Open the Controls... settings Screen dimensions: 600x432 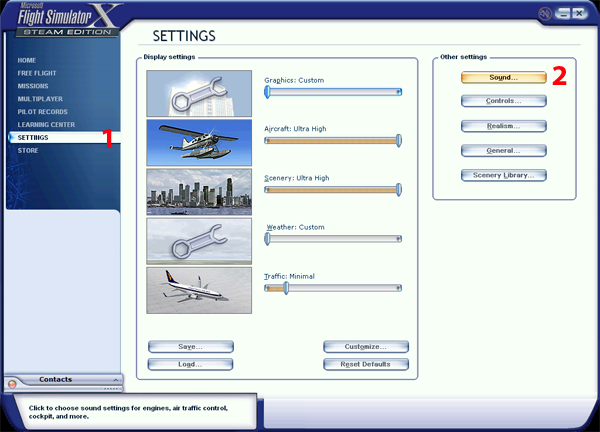pyautogui.click(x=504, y=101)
